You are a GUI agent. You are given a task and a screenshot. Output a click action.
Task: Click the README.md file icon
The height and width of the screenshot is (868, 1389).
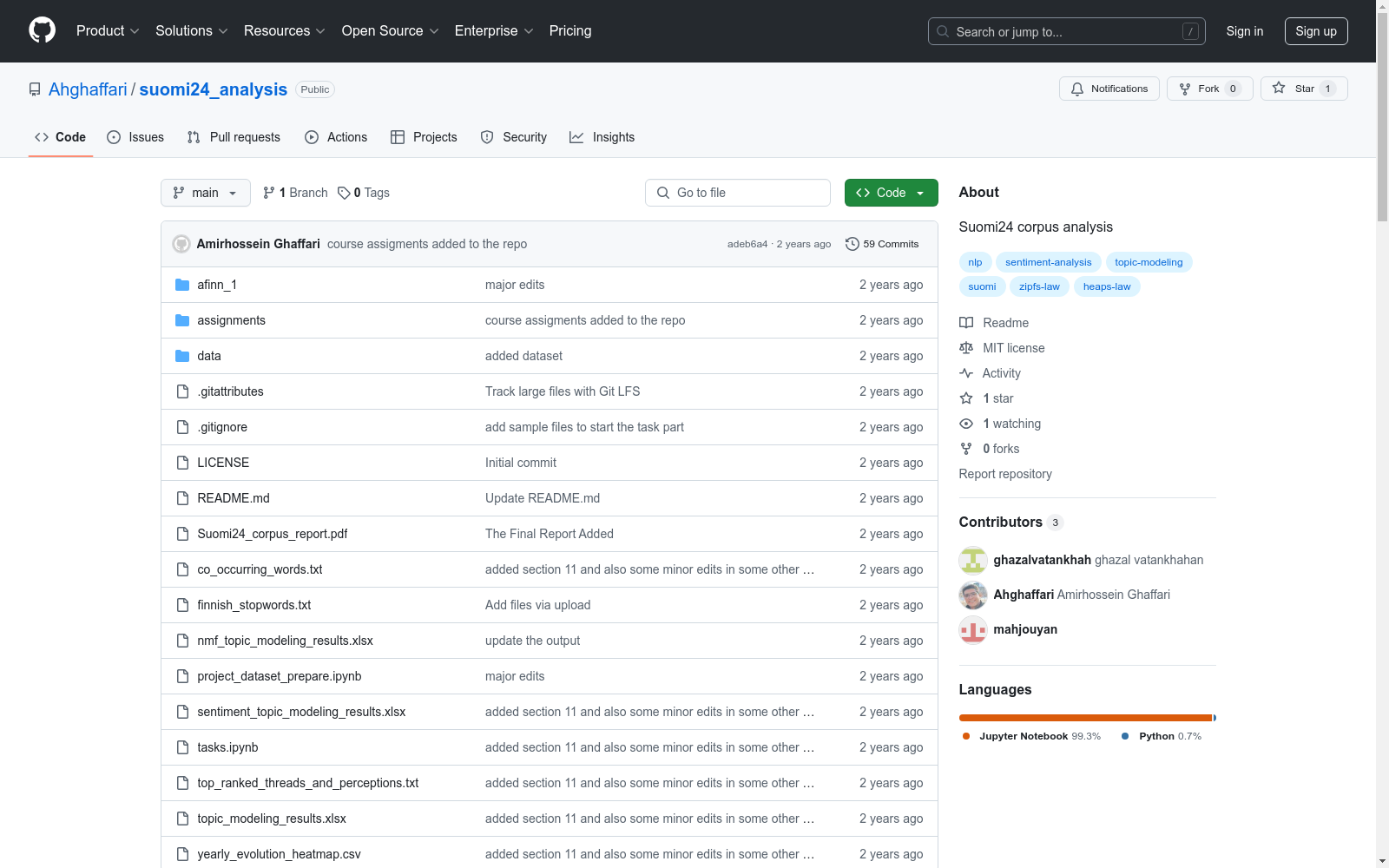tap(182, 498)
